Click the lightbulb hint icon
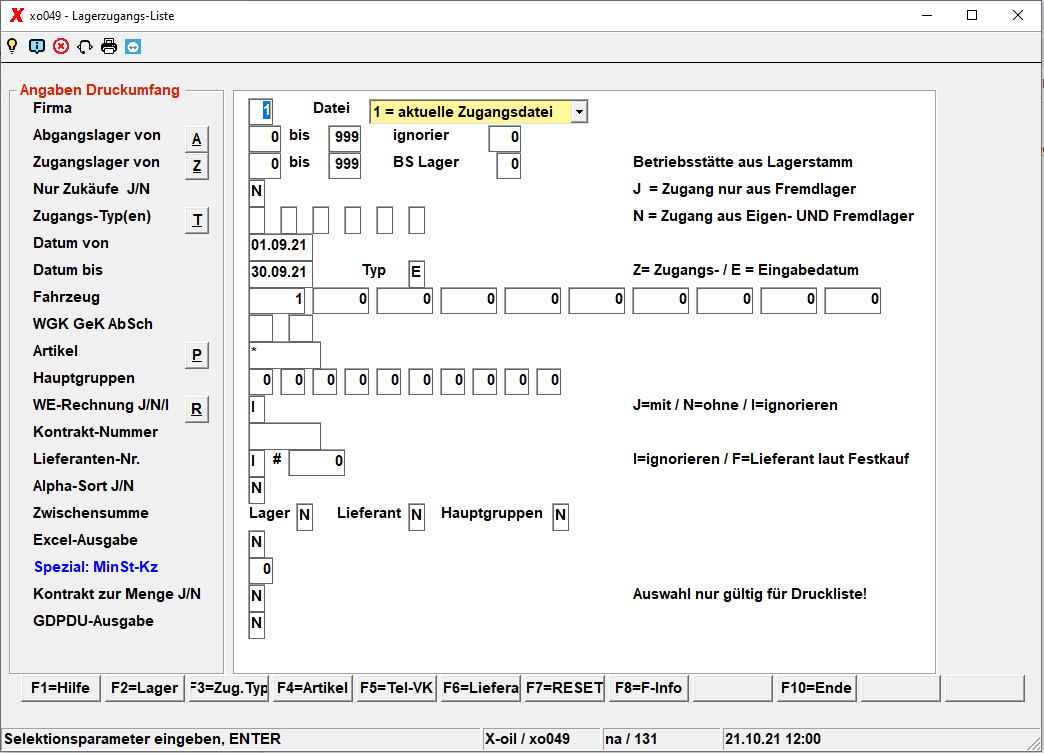 [12, 47]
